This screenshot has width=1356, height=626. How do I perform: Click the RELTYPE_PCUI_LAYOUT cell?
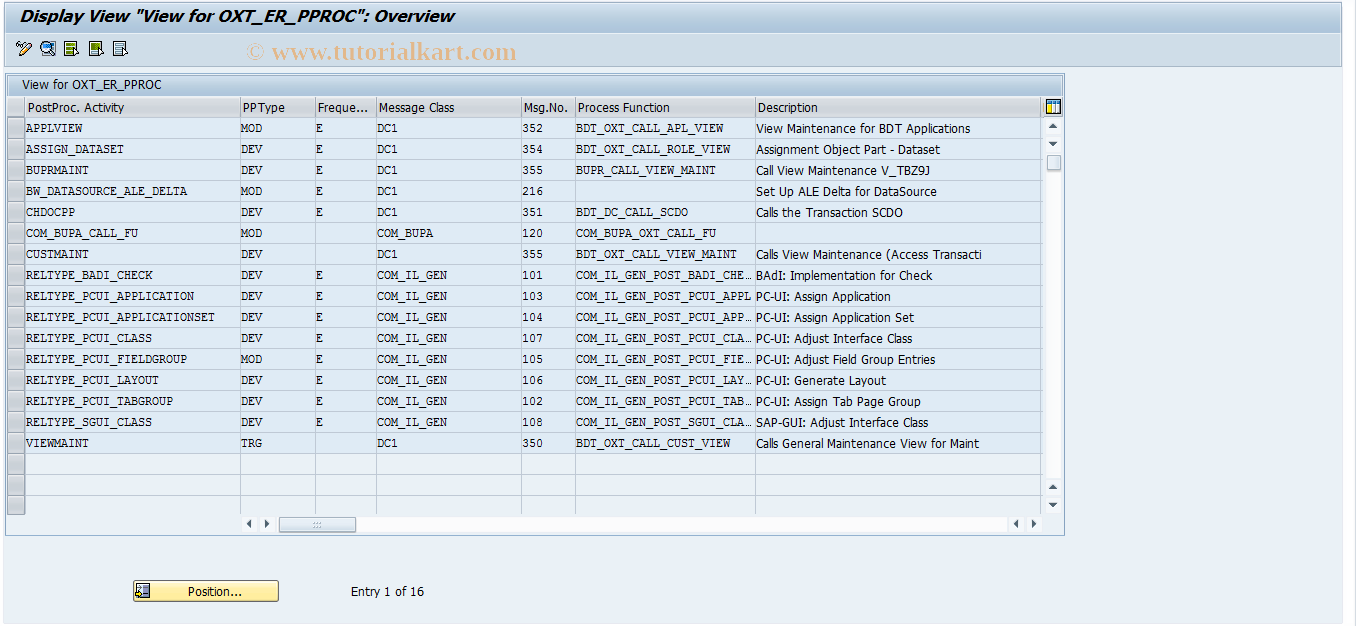click(132, 380)
